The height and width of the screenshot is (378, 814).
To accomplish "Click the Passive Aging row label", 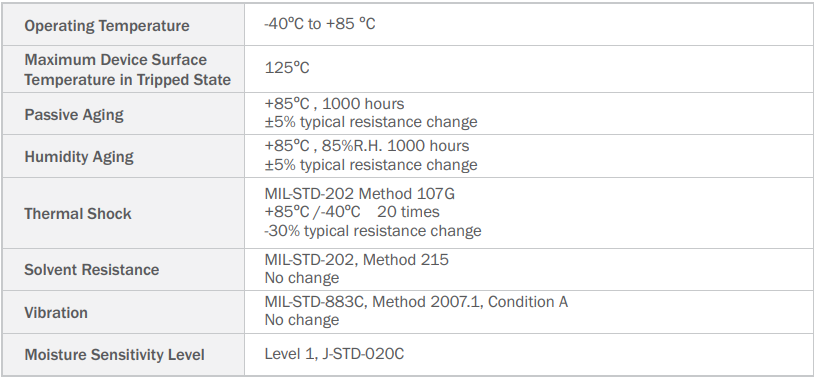I will tap(74, 114).
